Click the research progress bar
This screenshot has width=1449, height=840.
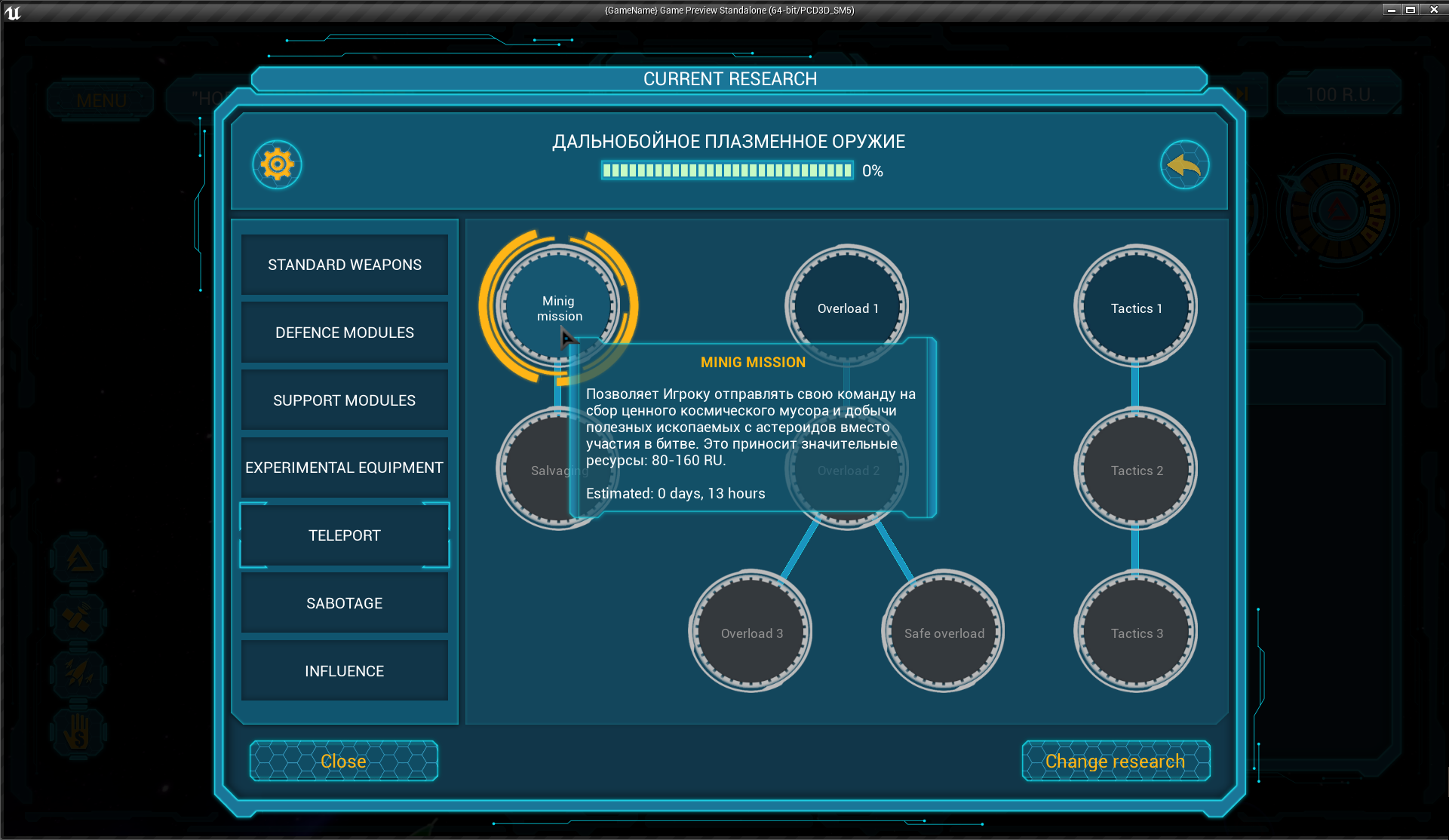click(727, 170)
